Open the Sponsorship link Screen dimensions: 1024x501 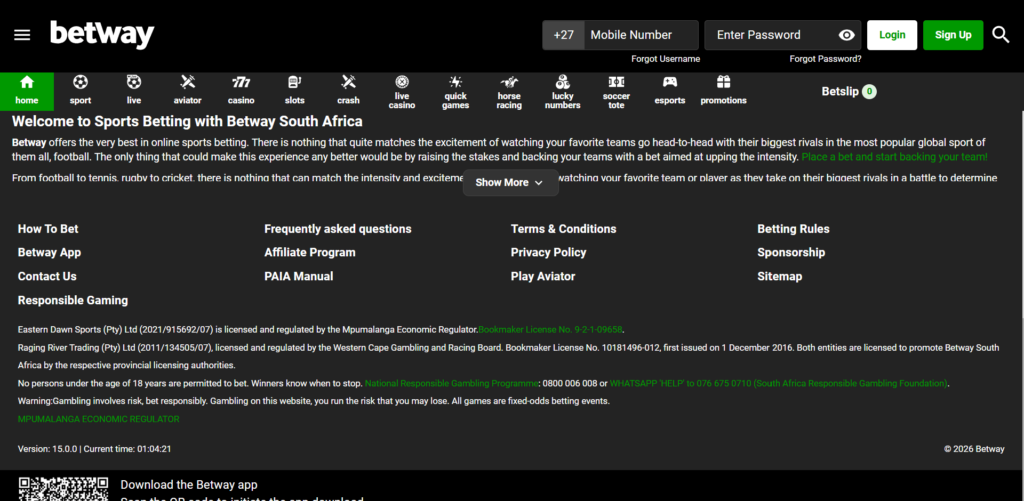coord(791,252)
